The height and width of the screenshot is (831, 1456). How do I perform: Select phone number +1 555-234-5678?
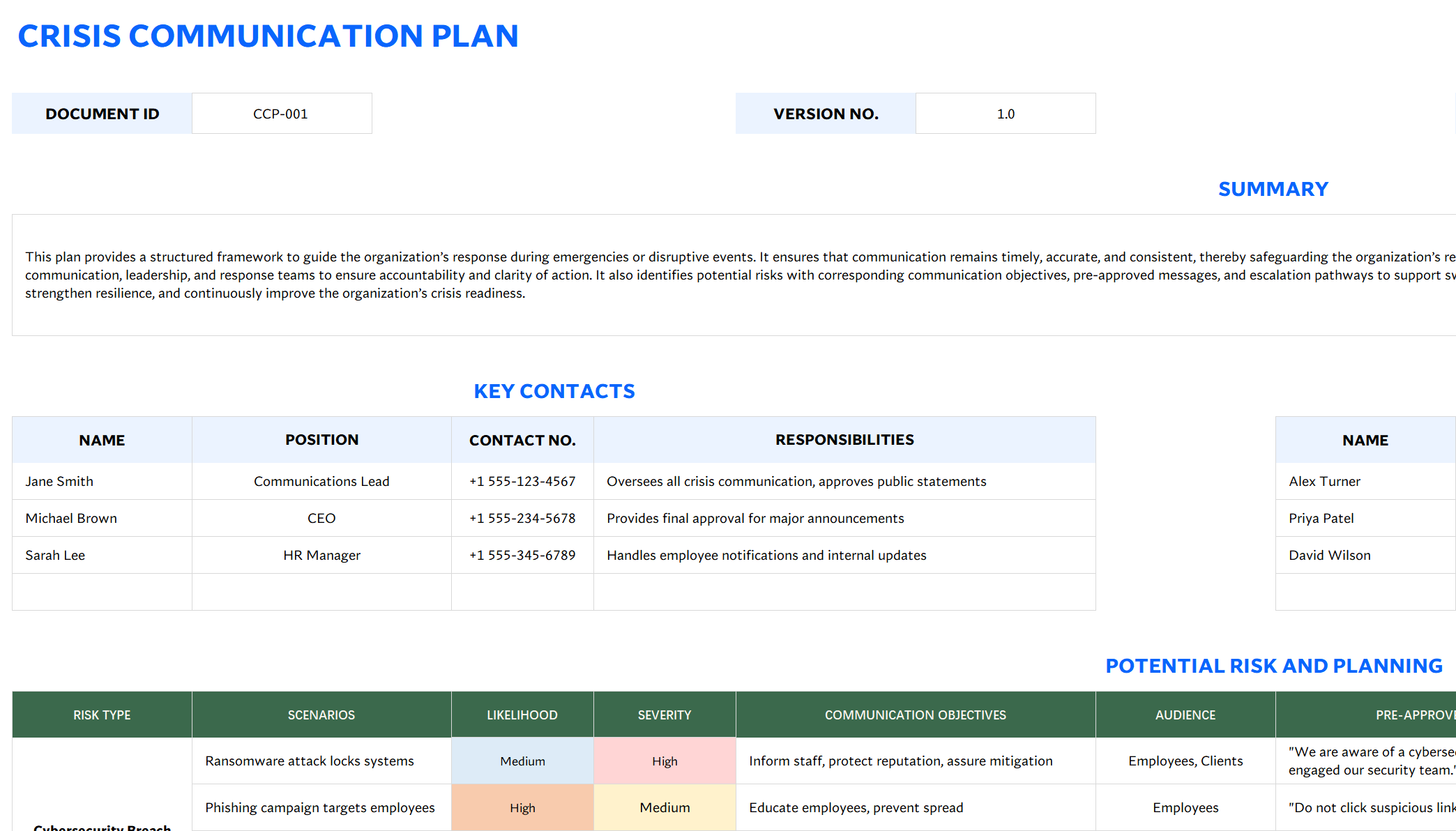522,518
